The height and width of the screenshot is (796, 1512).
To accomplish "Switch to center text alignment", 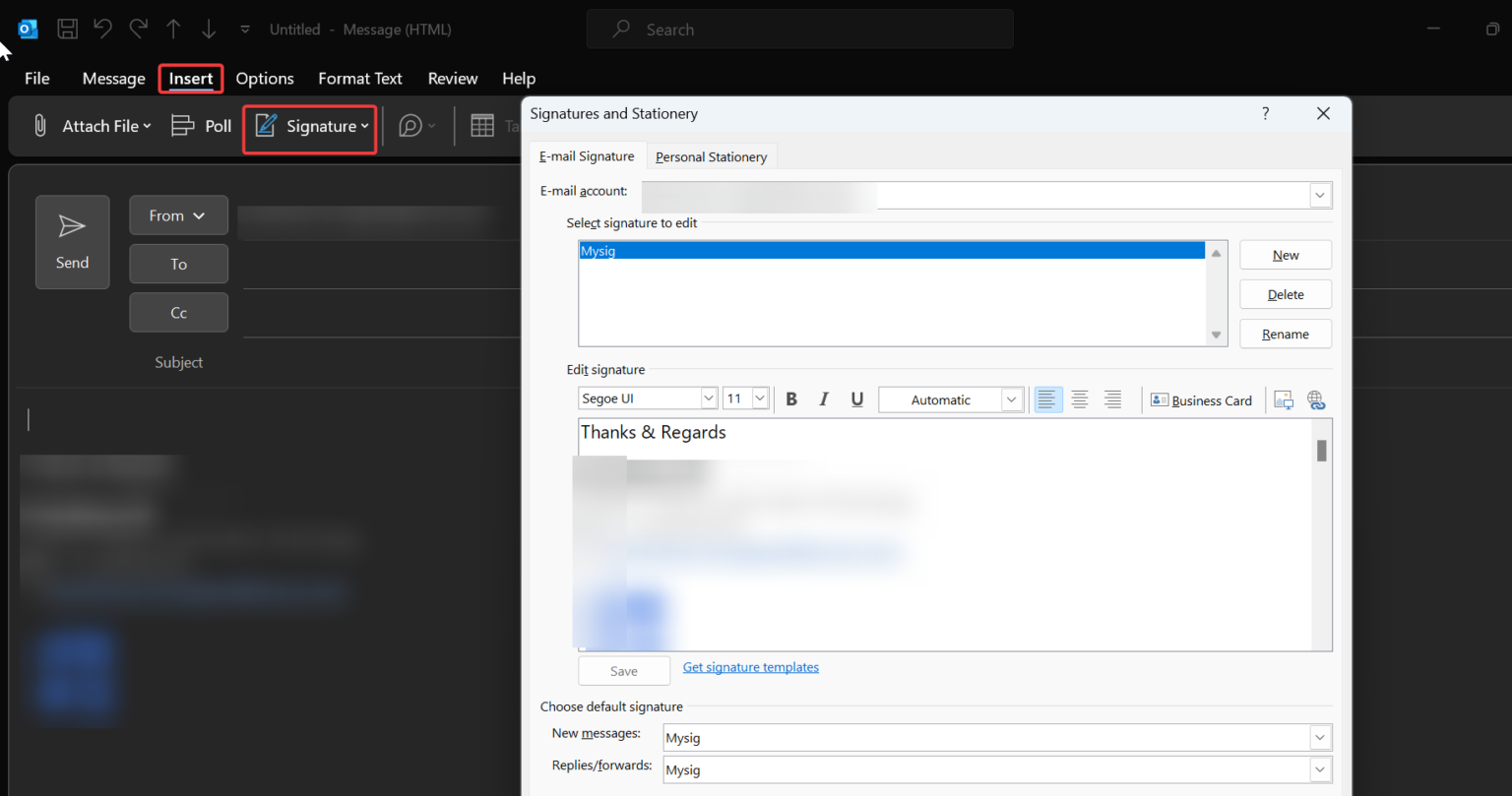I will tap(1080, 399).
